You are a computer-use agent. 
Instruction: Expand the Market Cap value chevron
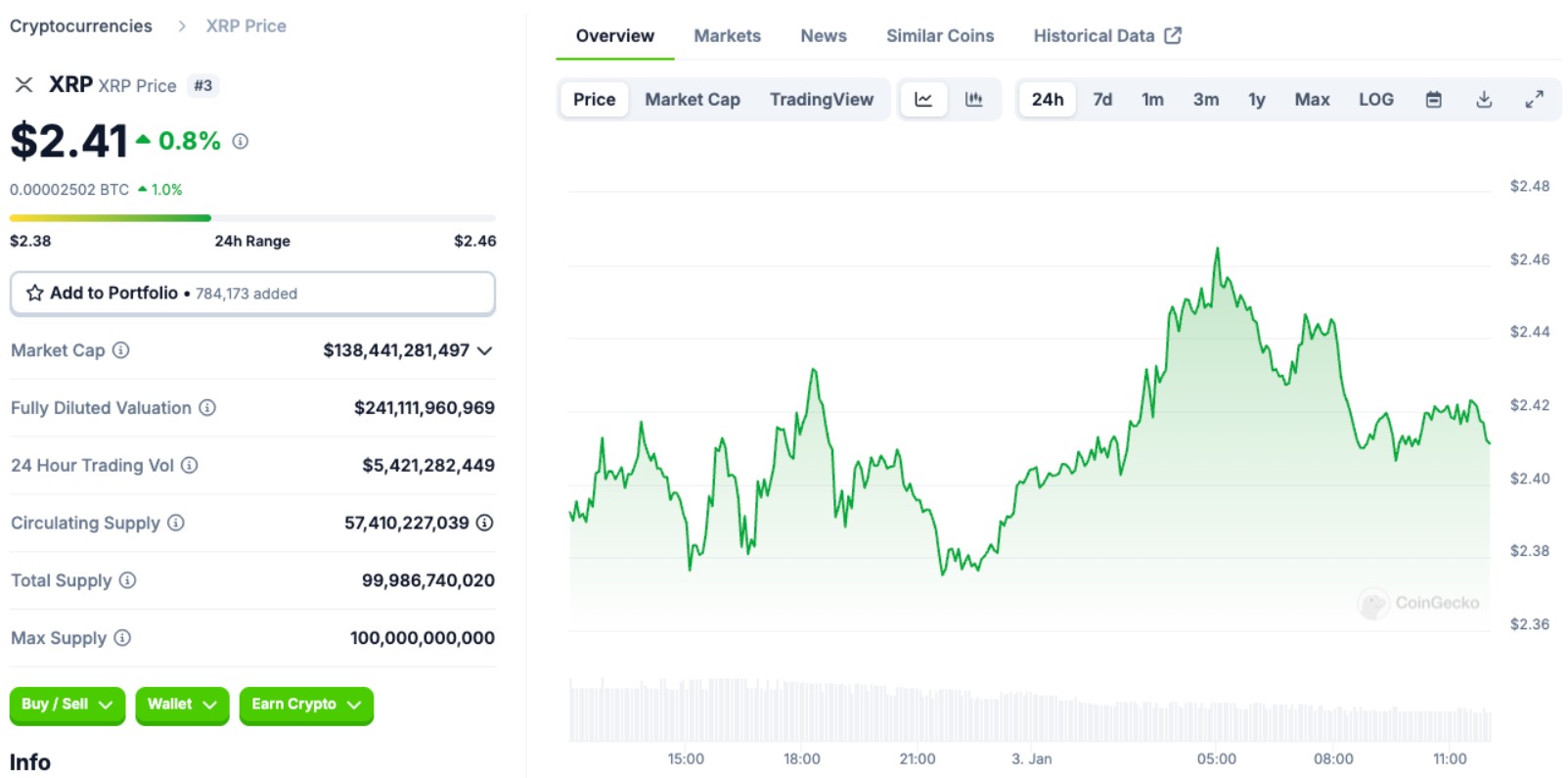[484, 350]
